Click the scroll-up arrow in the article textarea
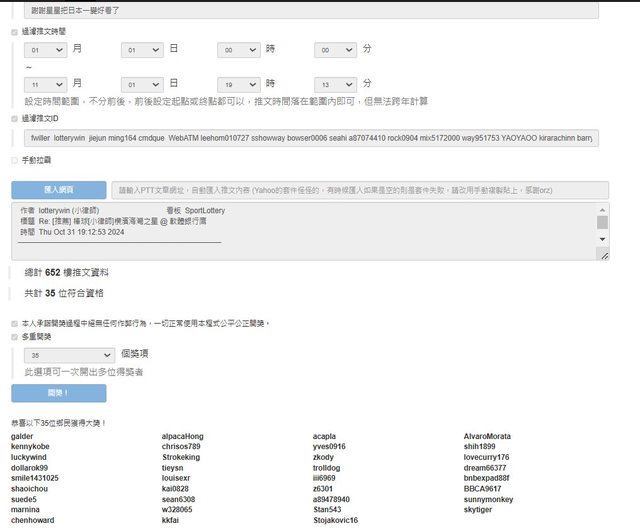This screenshot has height=528, width=640. (602, 210)
